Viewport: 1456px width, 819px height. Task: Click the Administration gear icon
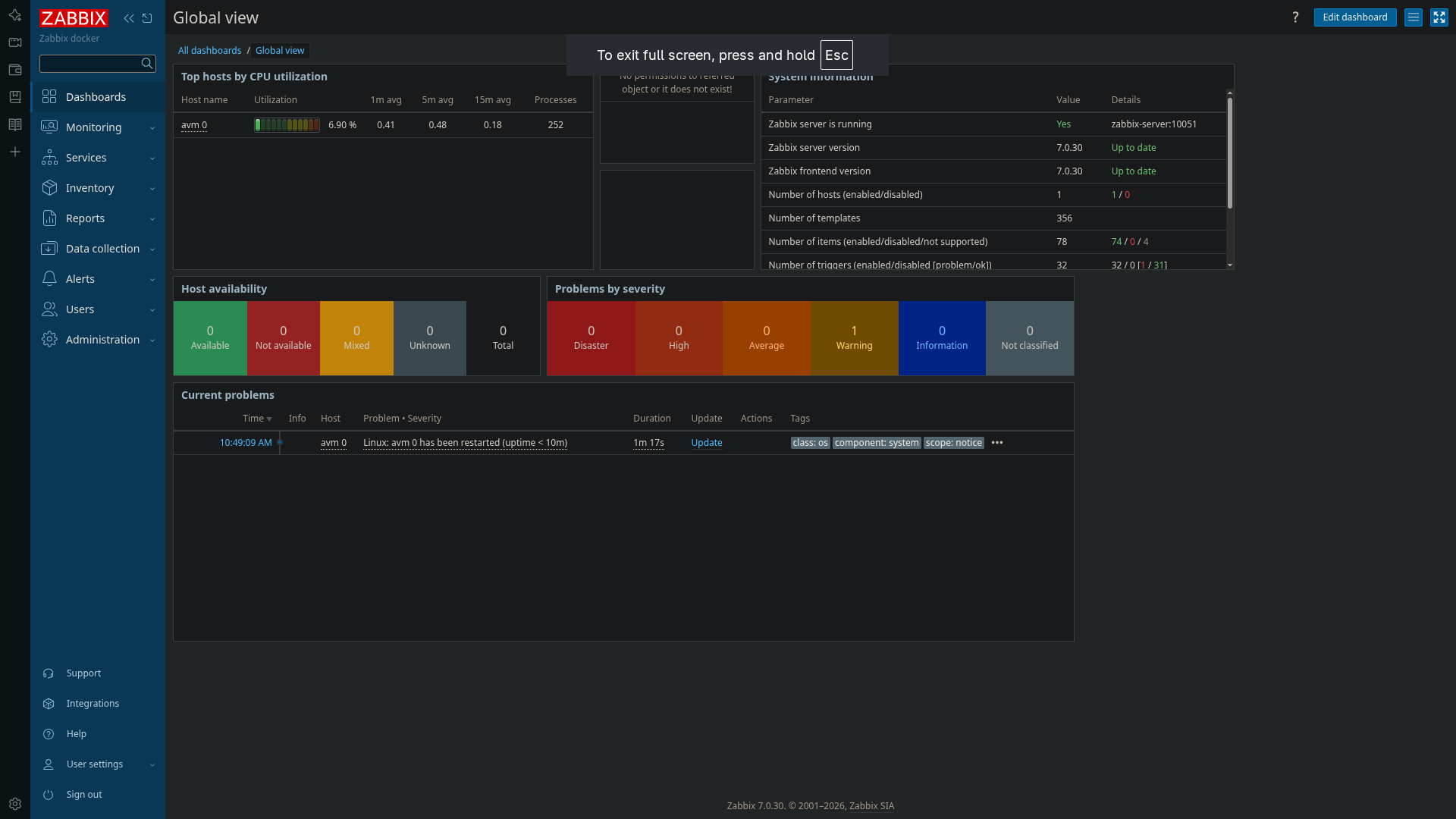(49, 340)
